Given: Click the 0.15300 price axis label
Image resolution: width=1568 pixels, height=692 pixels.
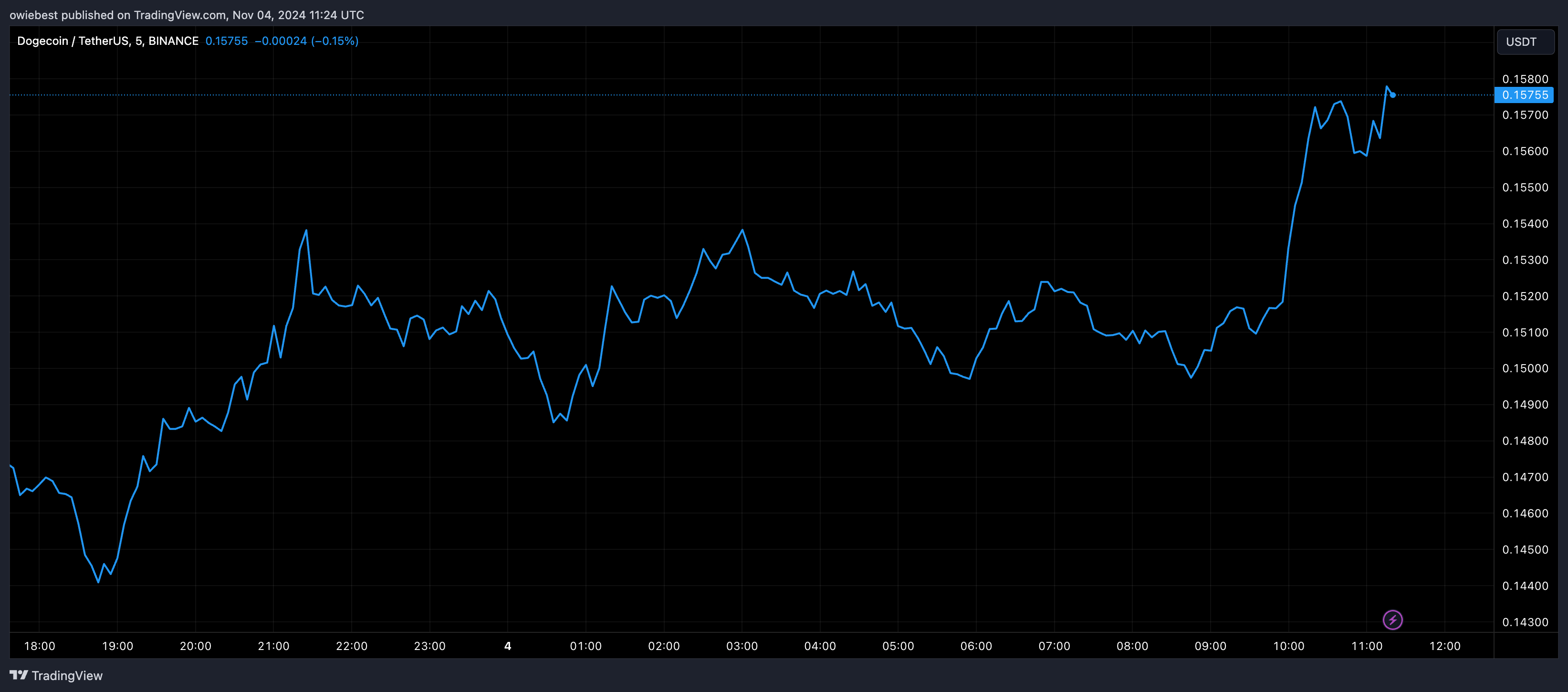Looking at the screenshot, I should (1525, 260).
